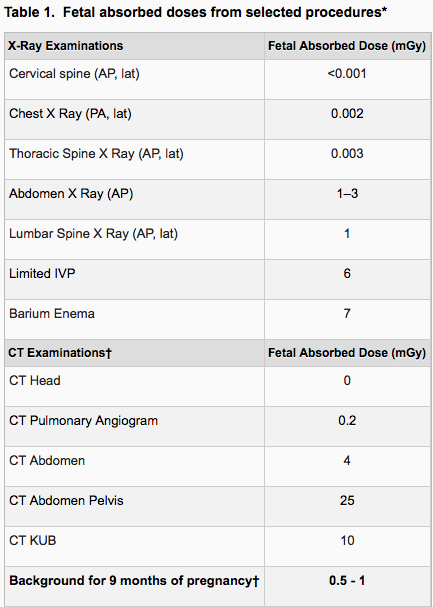Screen dimensions: 433x607
Task: Select the Thoracic Spine X Ray row label
Action: coord(96,154)
